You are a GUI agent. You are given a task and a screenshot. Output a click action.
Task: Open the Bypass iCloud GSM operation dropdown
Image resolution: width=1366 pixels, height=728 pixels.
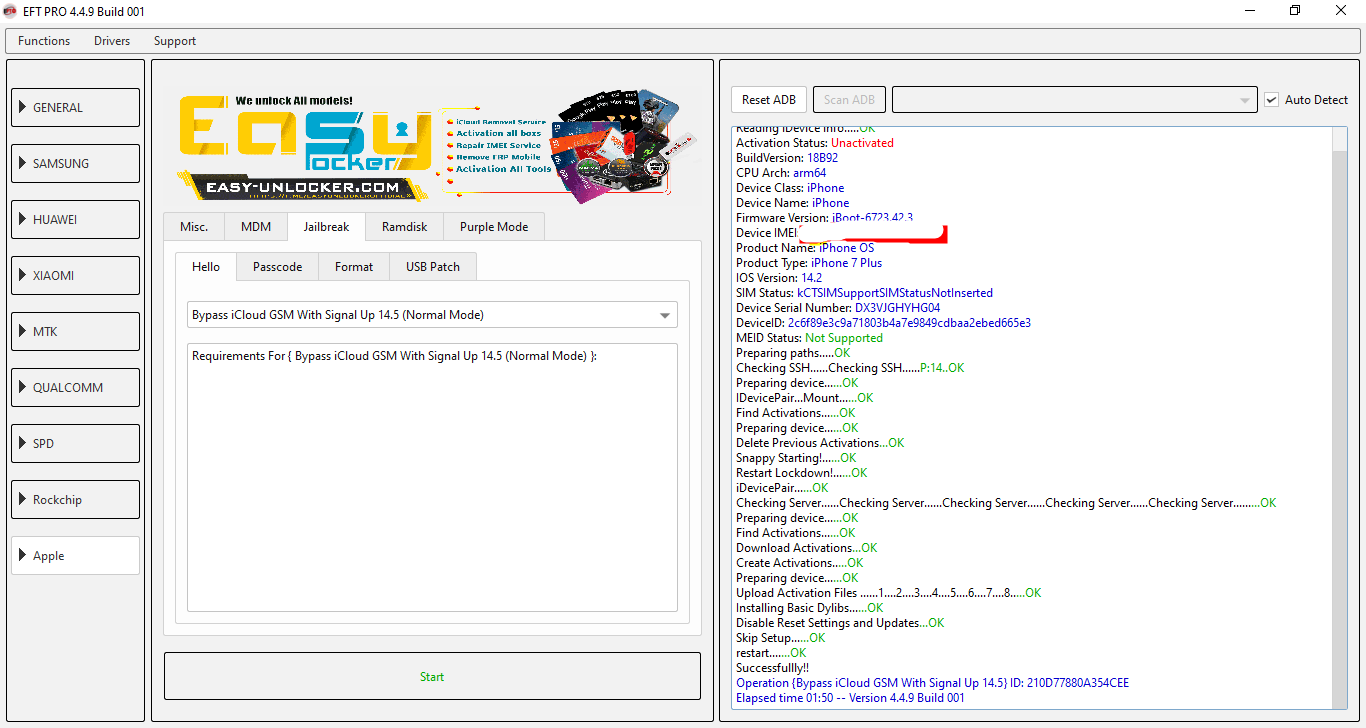pyautogui.click(x=432, y=315)
